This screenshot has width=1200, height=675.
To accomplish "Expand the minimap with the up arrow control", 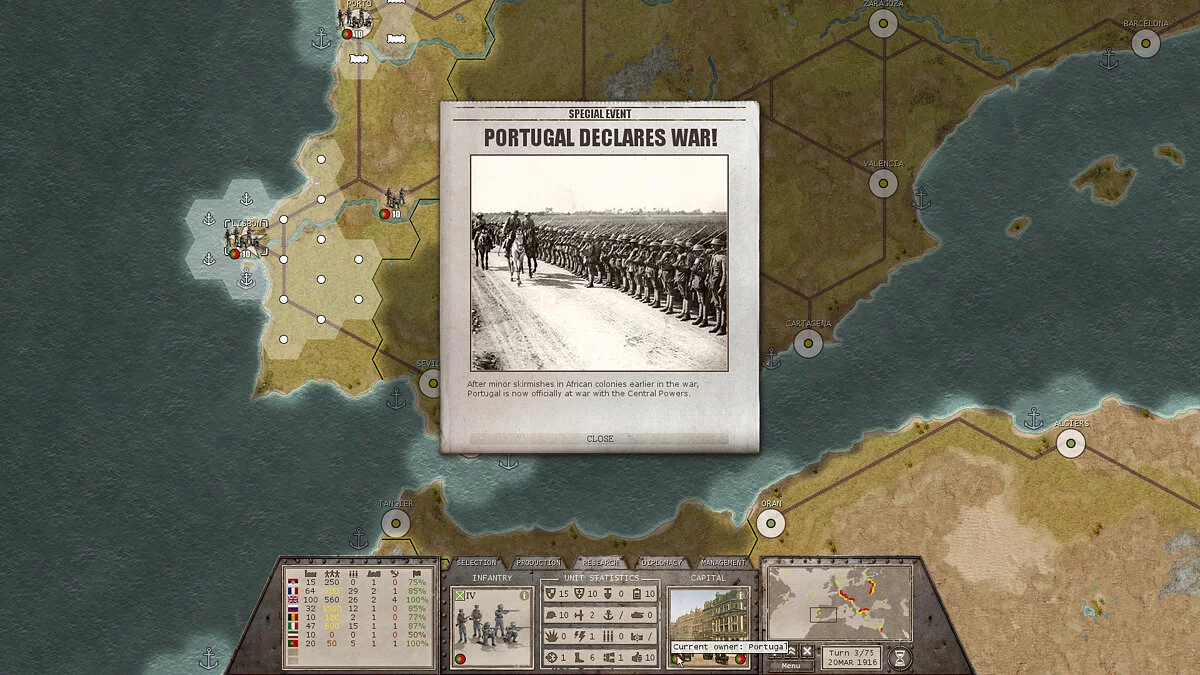I will tap(791, 650).
